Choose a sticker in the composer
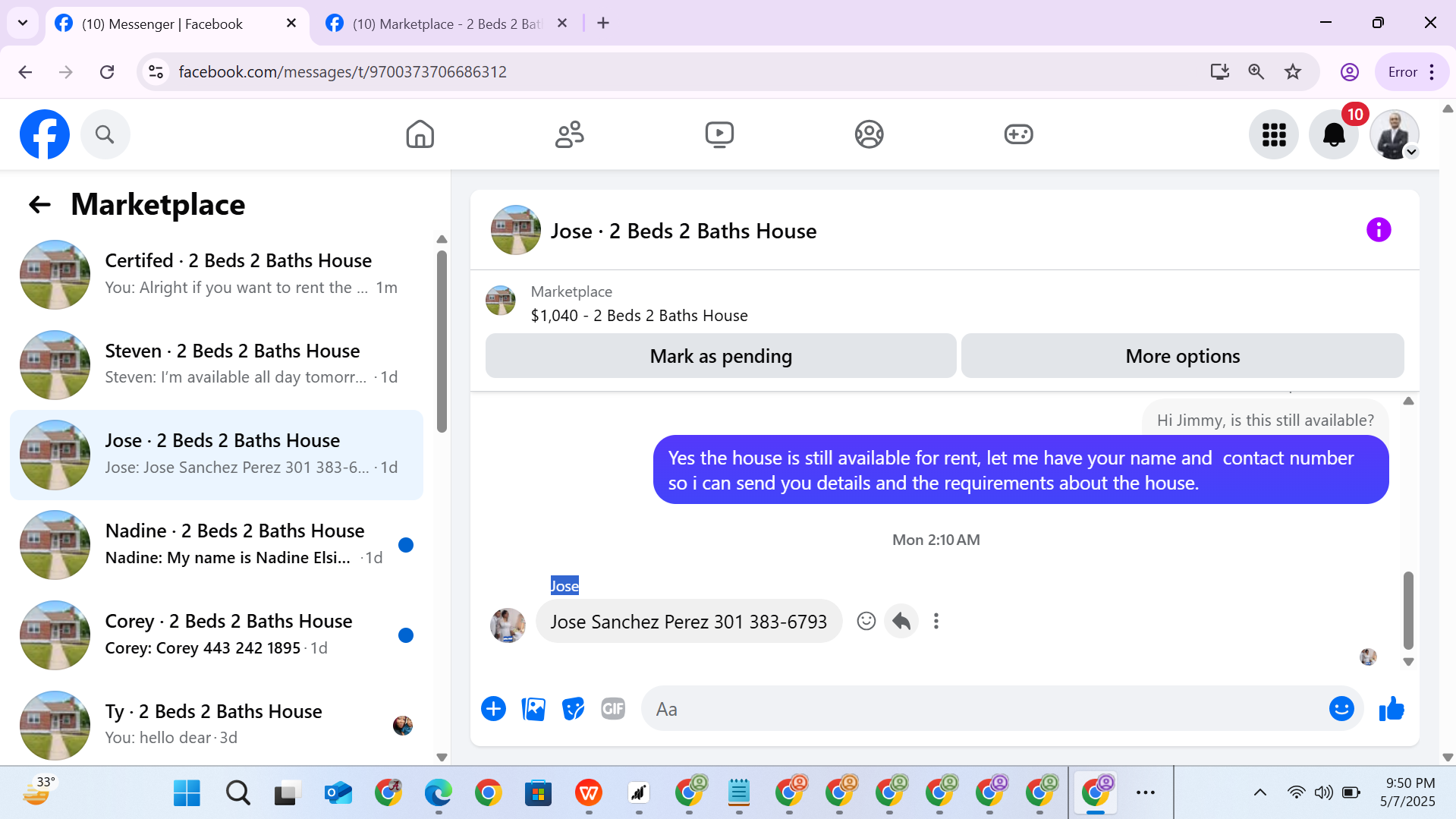This screenshot has height=819, width=1456. (573, 709)
